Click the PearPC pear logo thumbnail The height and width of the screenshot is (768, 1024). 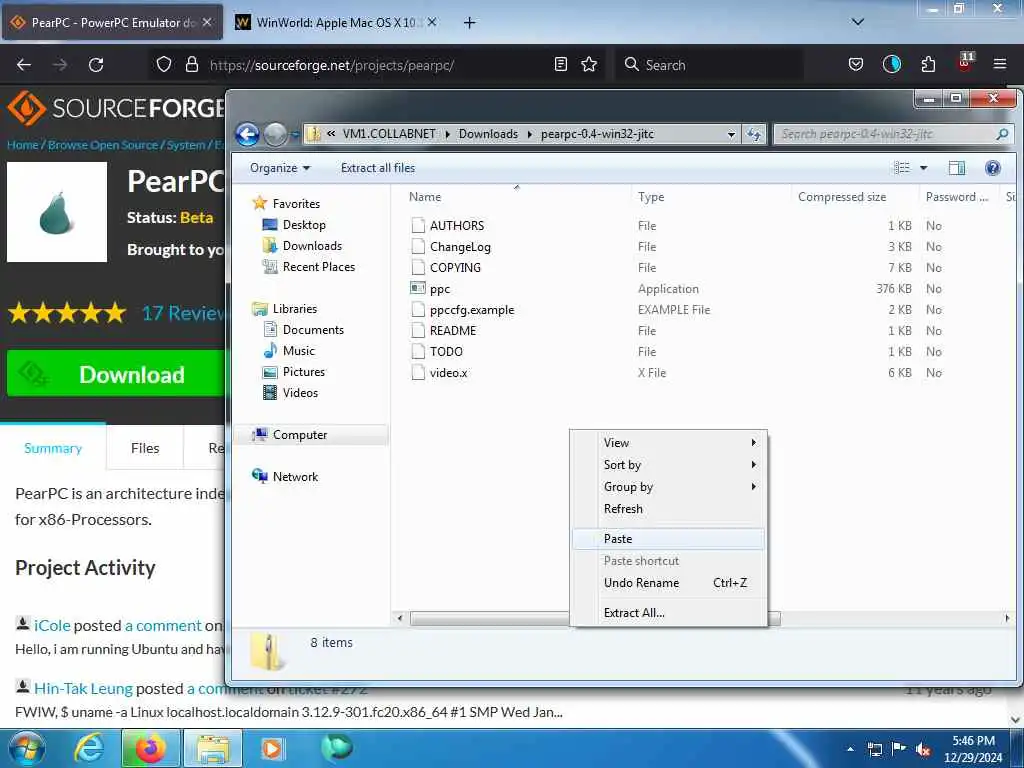point(57,212)
